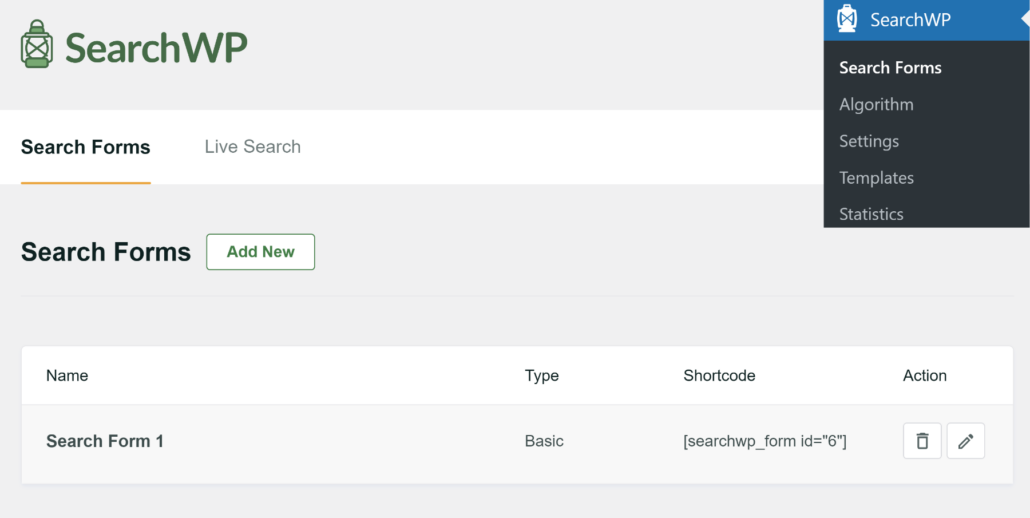The height and width of the screenshot is (518, 1030).
Task: Open Statistics in the sidebar submenu
Action: pos(871,214)
